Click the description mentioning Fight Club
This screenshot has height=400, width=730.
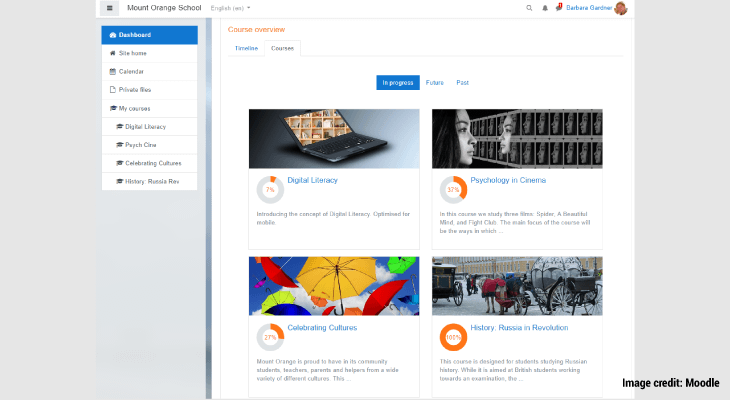(x=515, y=223)
